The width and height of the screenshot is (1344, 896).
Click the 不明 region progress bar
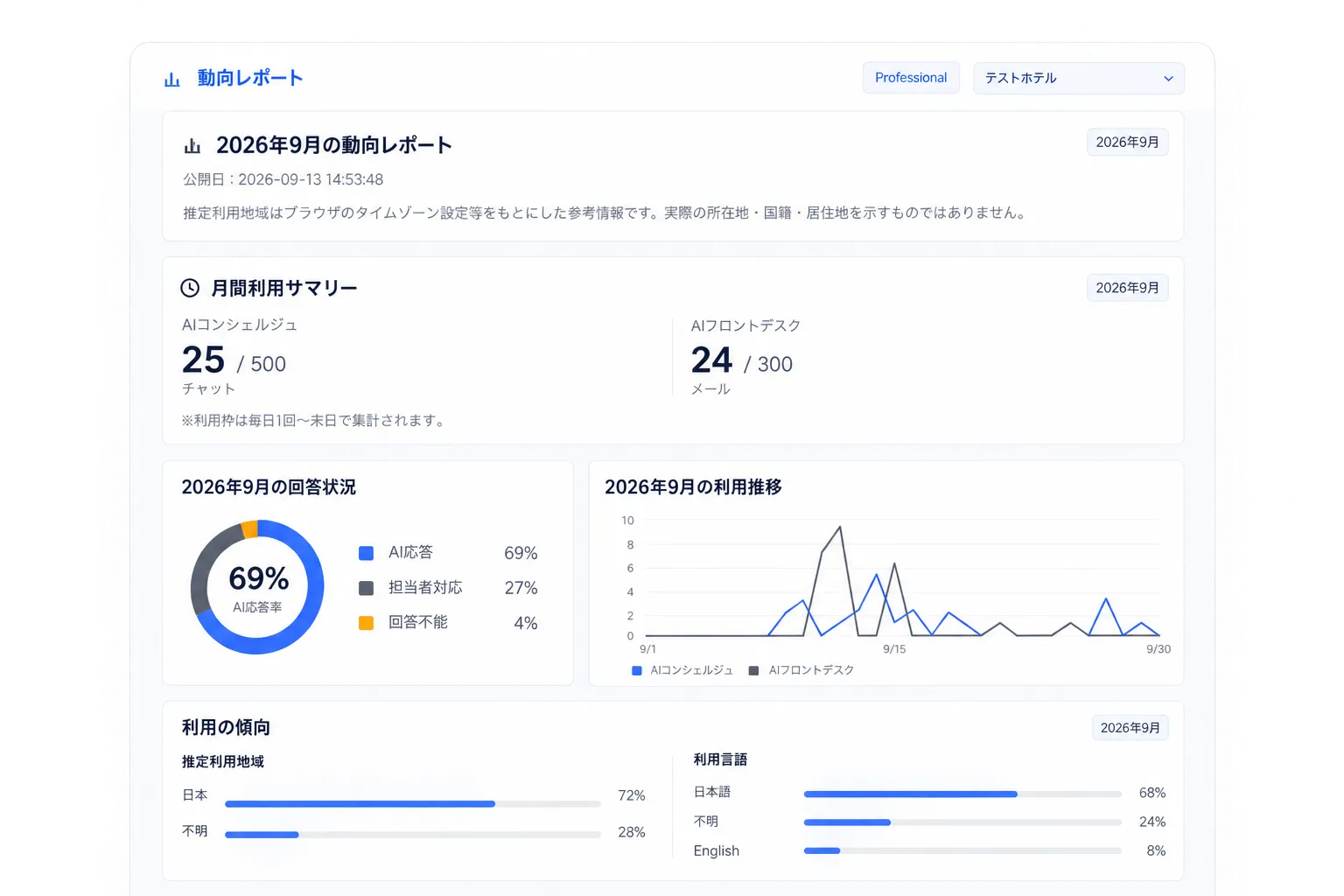click(413, 835)
